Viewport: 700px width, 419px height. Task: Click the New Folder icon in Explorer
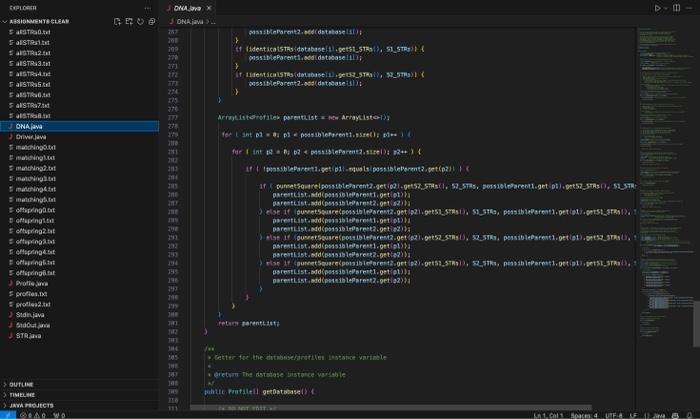129,21
